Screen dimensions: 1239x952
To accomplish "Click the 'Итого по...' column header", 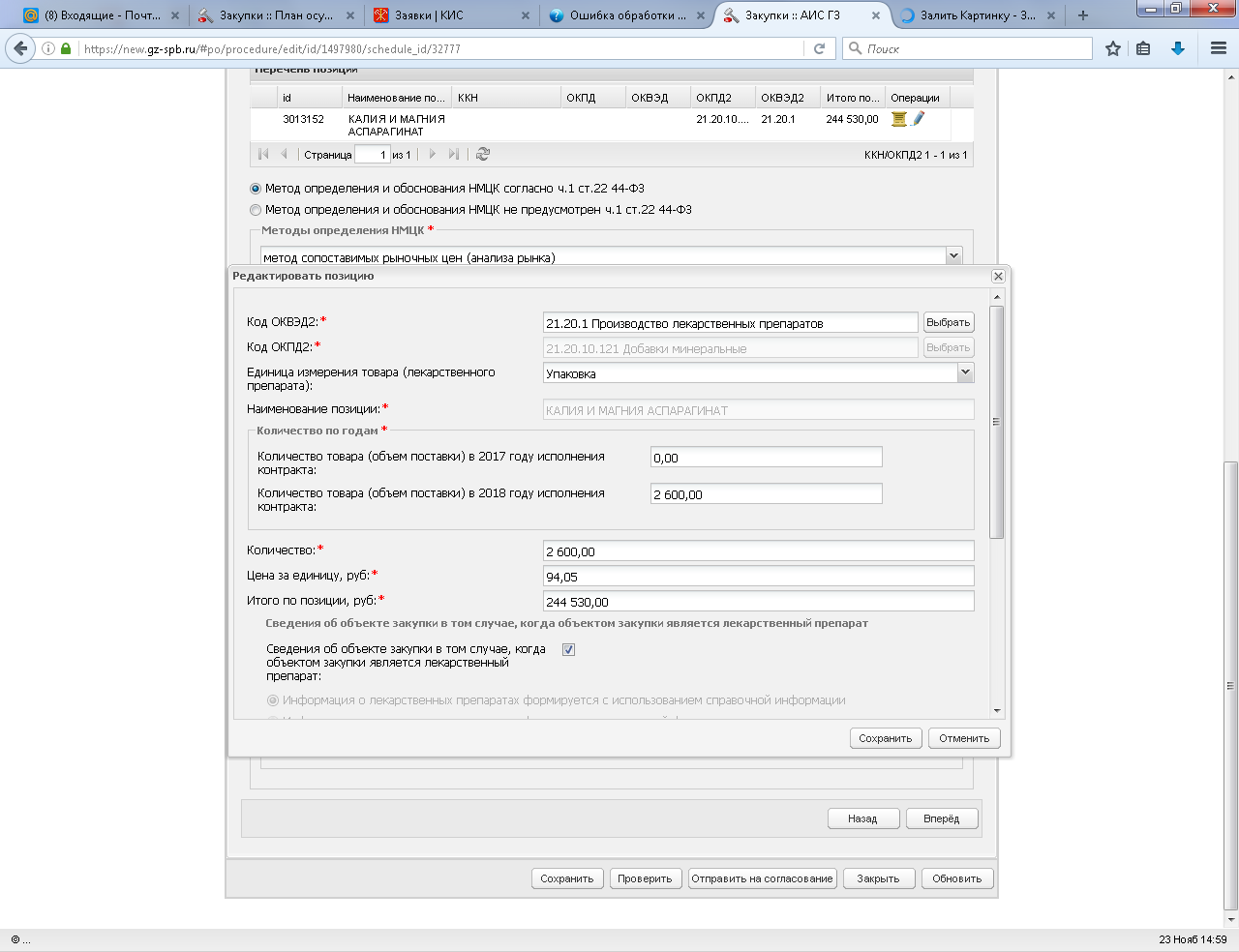I will click(853, 98).
